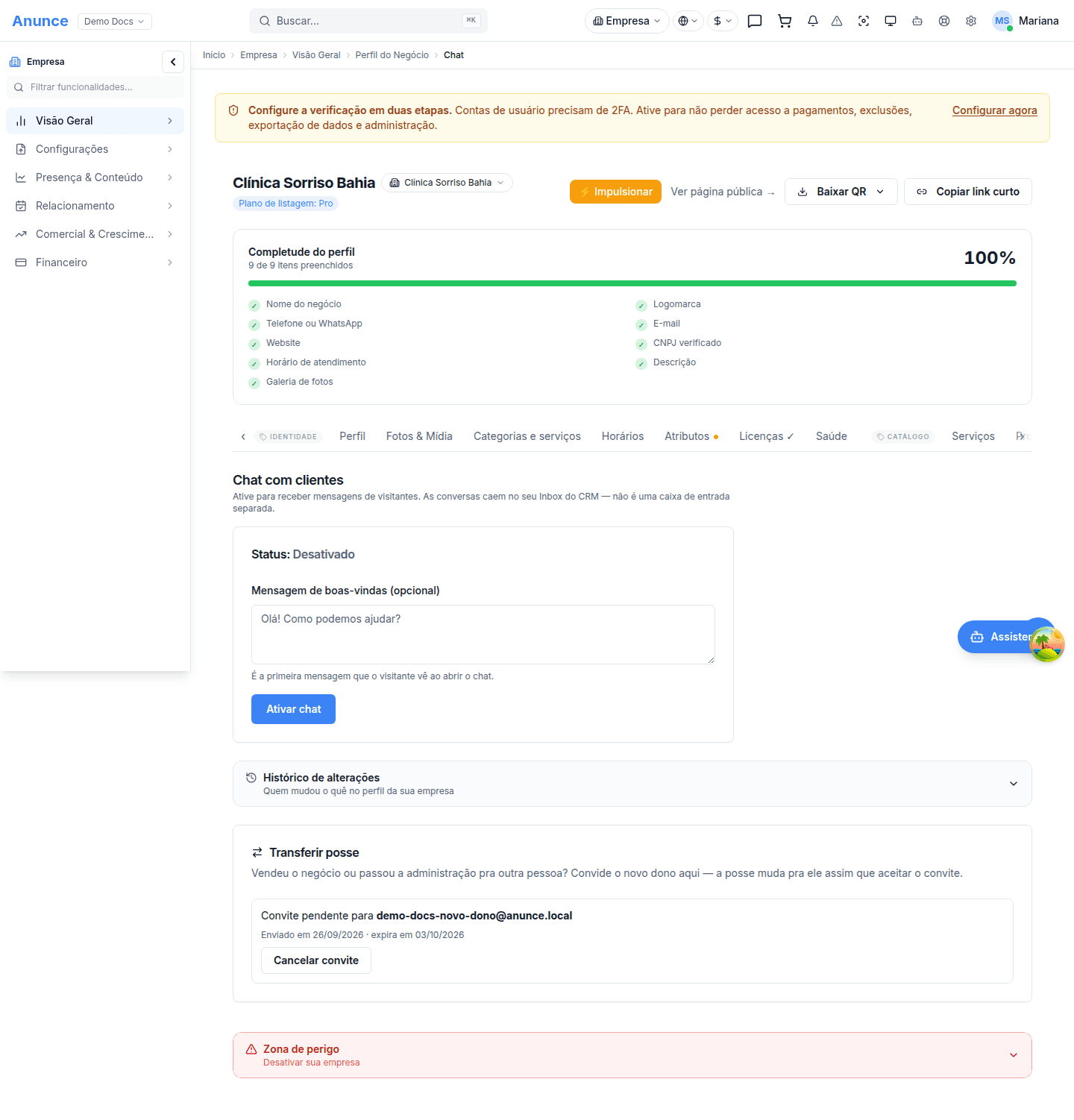Collapse the sidebar with the arrow button

click(173, 62)
